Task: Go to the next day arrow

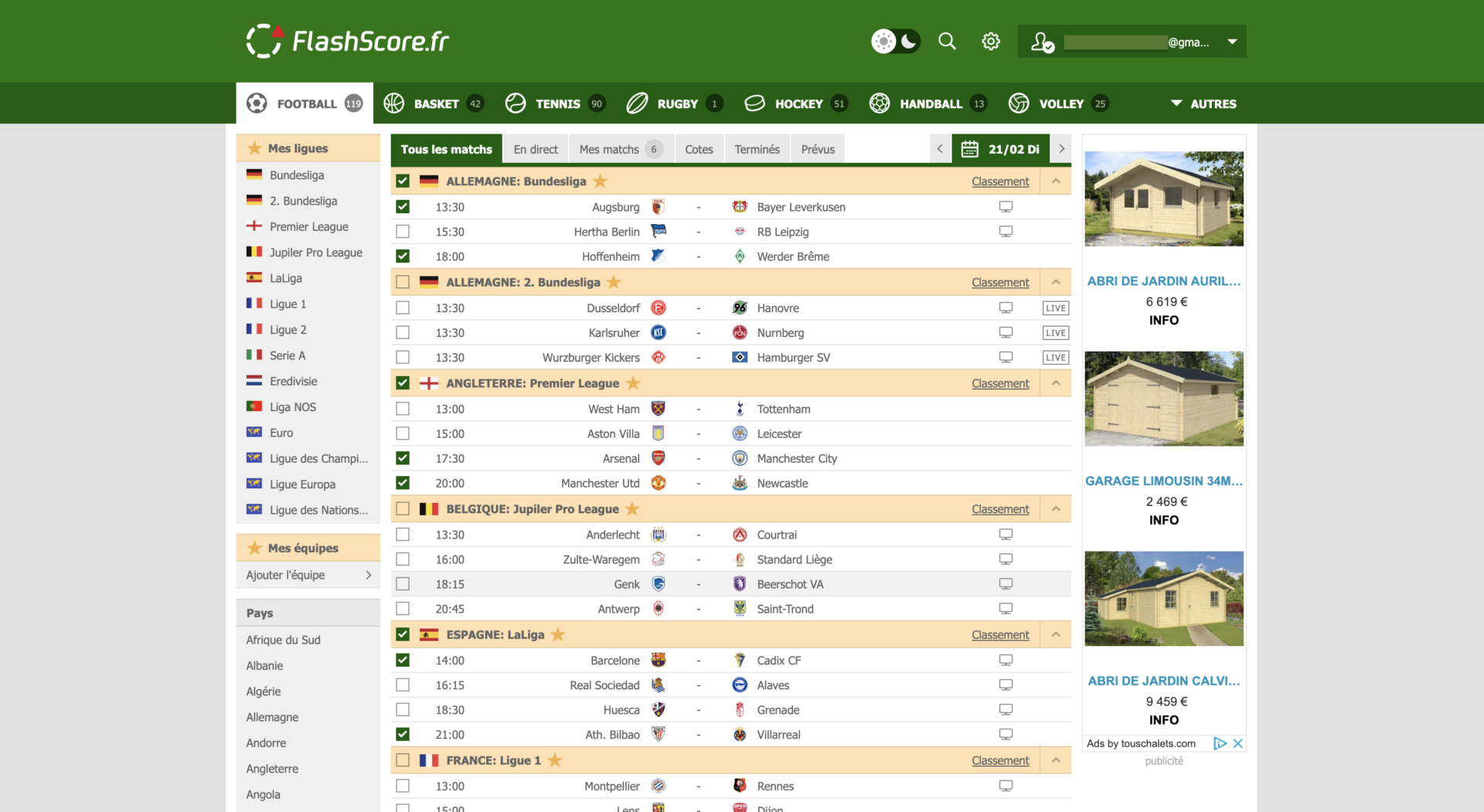Action: [x=1062, y=149]
